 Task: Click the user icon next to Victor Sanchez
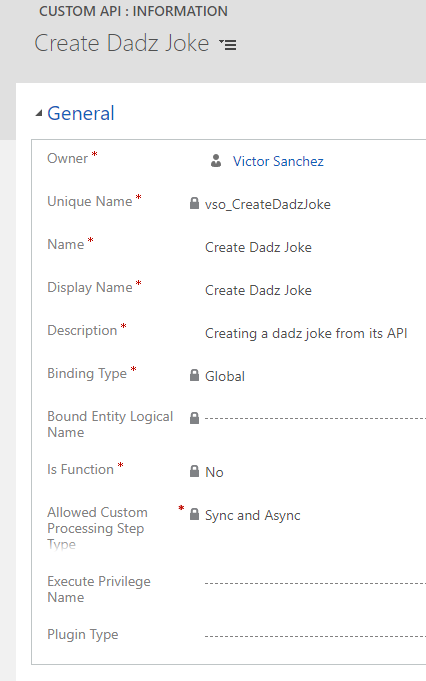216,161
